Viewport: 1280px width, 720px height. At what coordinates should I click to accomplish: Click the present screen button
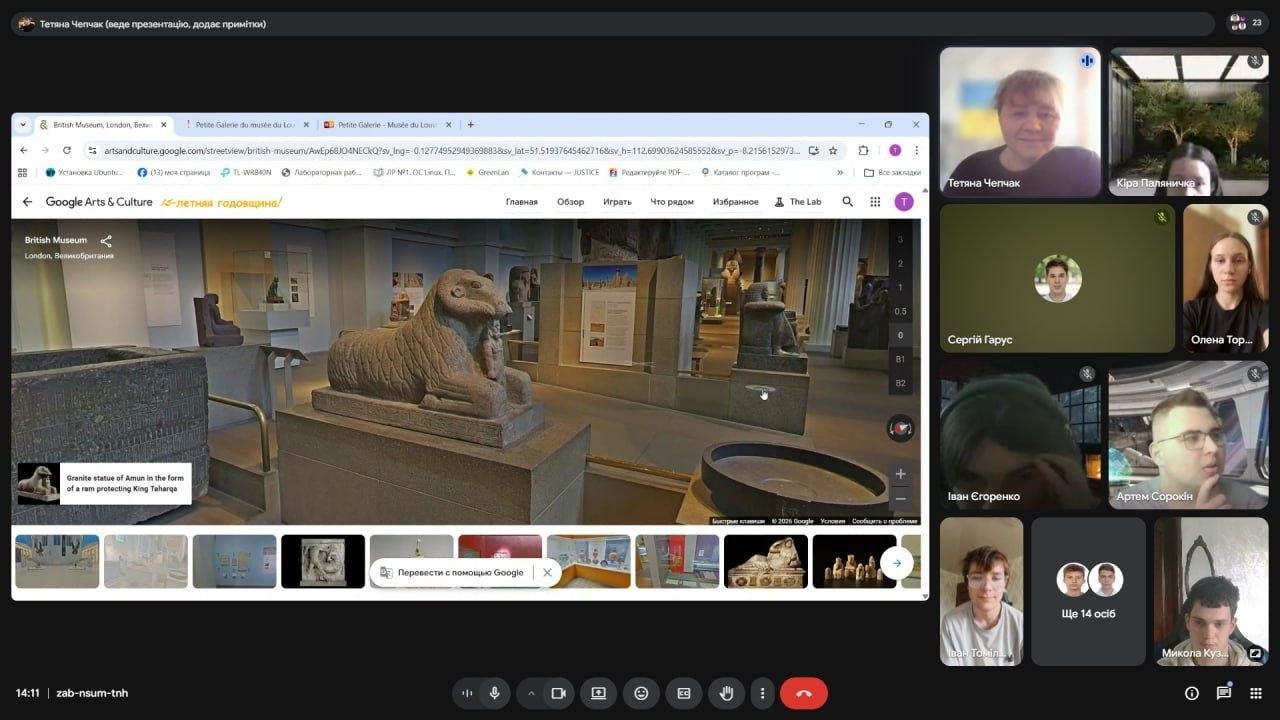[598, 693]
